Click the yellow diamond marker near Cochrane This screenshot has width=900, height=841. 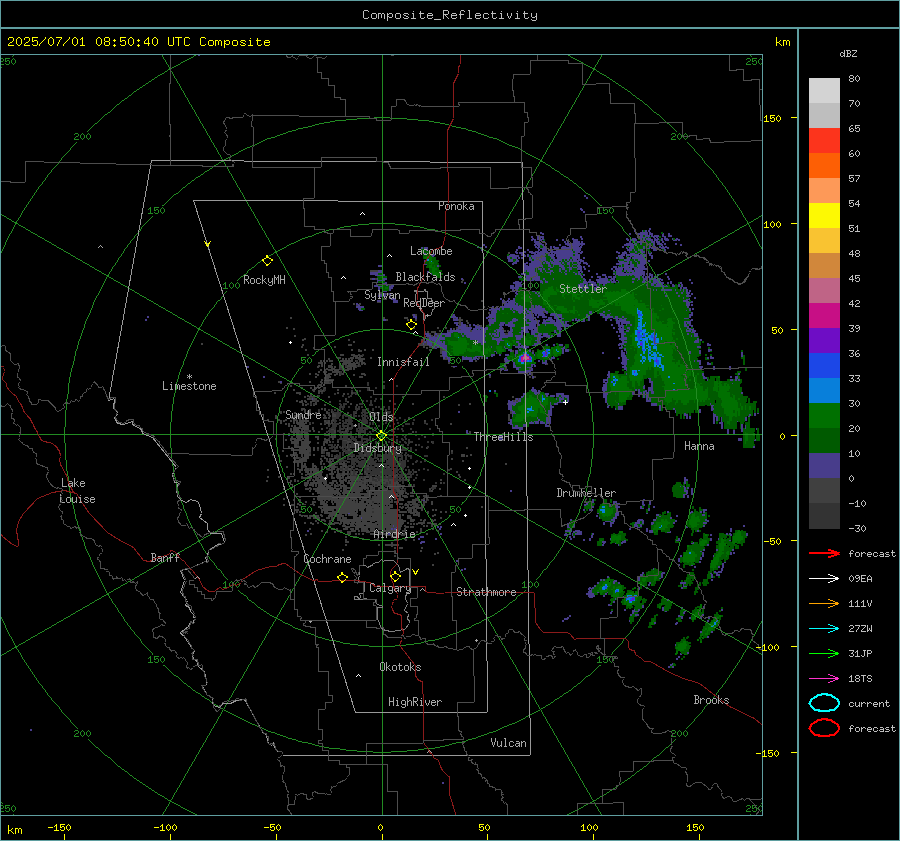[x=342, y=577]
